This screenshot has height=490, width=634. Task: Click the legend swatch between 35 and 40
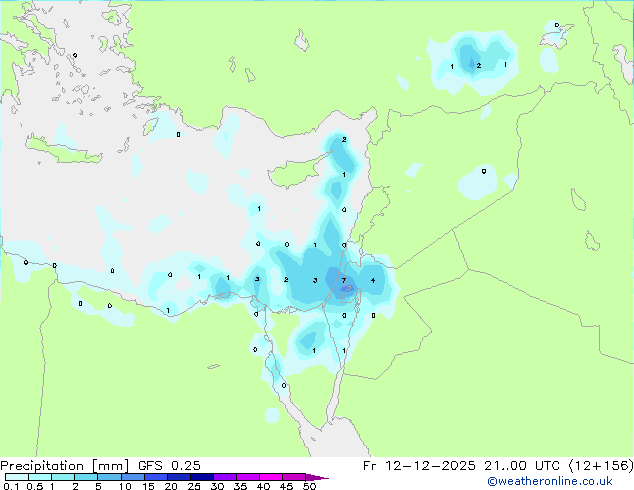click(x=248, y=477)
